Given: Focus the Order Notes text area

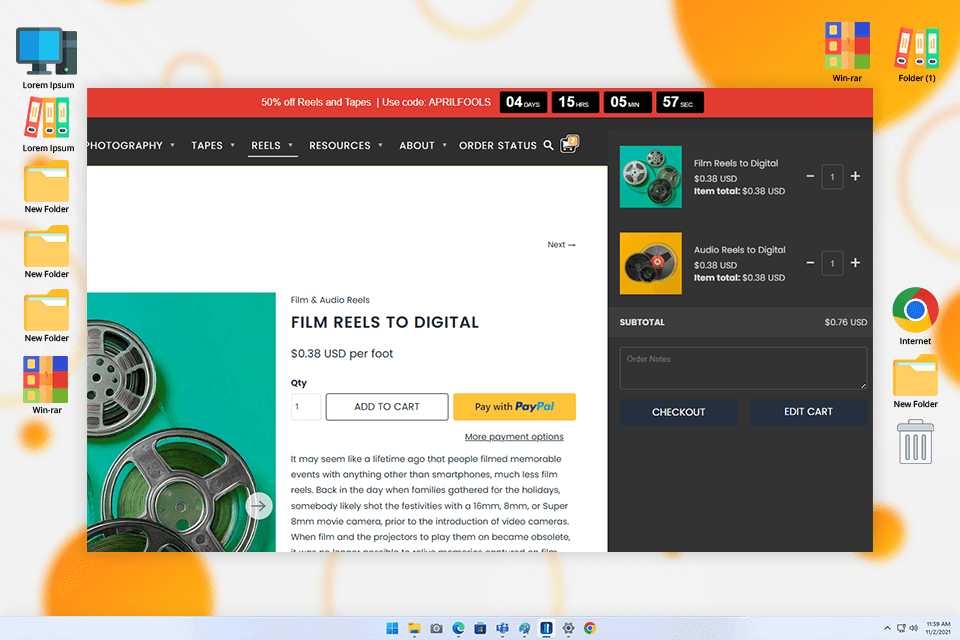Looking at the screenshot, I should click(x=743, y=368).
